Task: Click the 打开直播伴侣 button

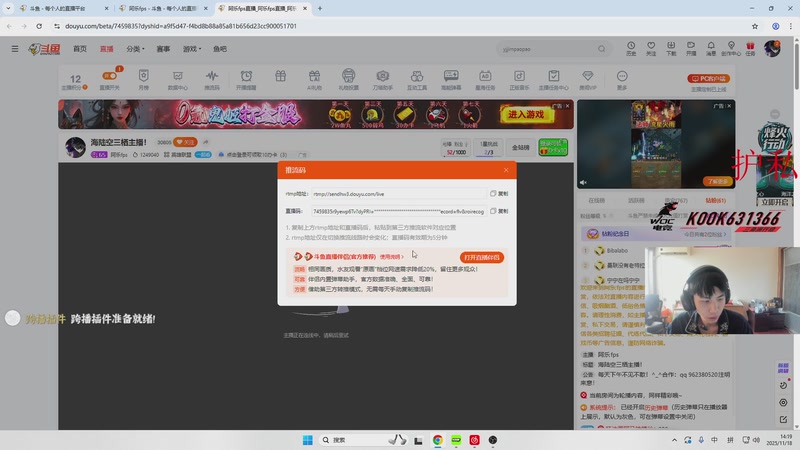Action: 482,257
